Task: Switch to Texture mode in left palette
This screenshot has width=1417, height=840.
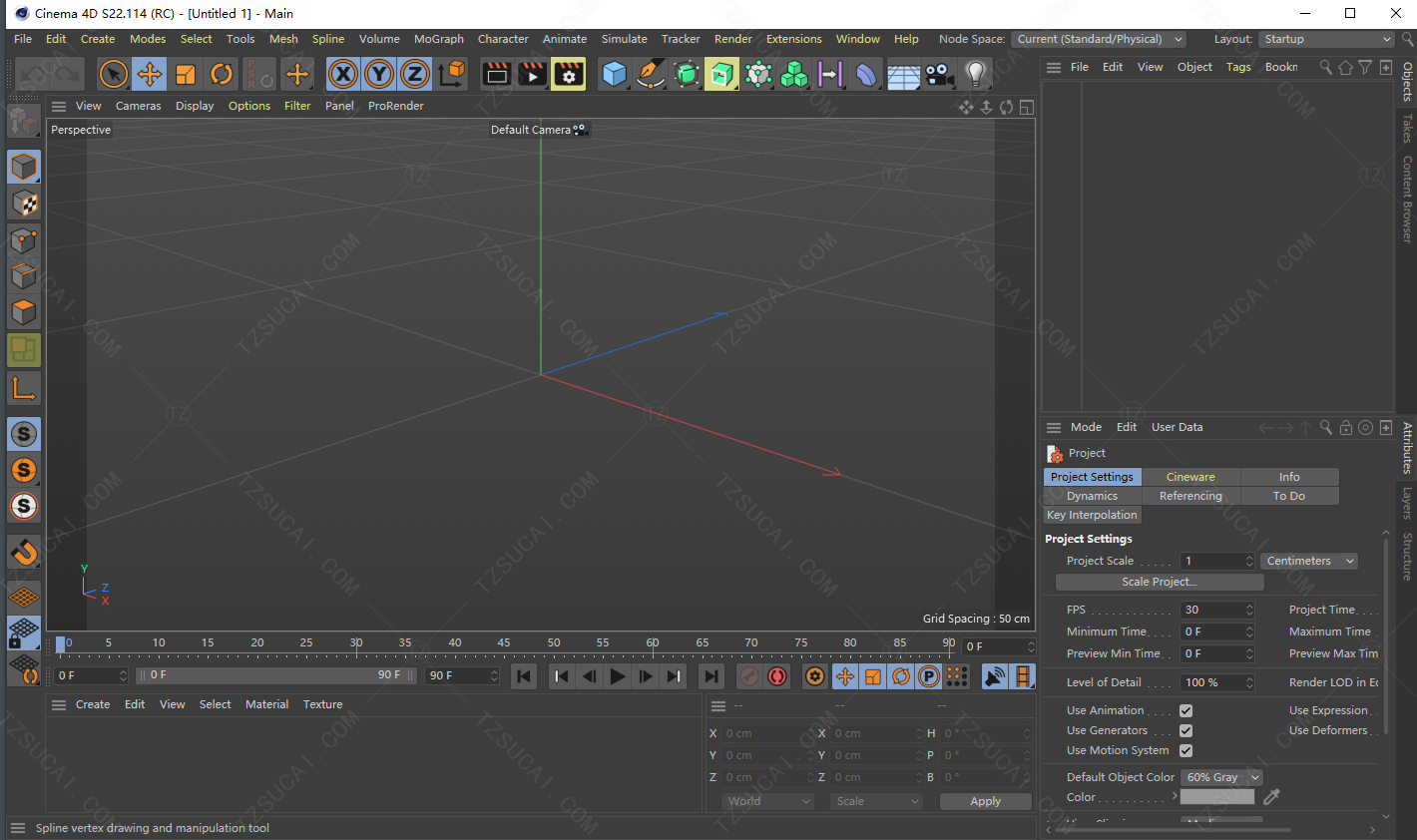Action: coord(24,204)
